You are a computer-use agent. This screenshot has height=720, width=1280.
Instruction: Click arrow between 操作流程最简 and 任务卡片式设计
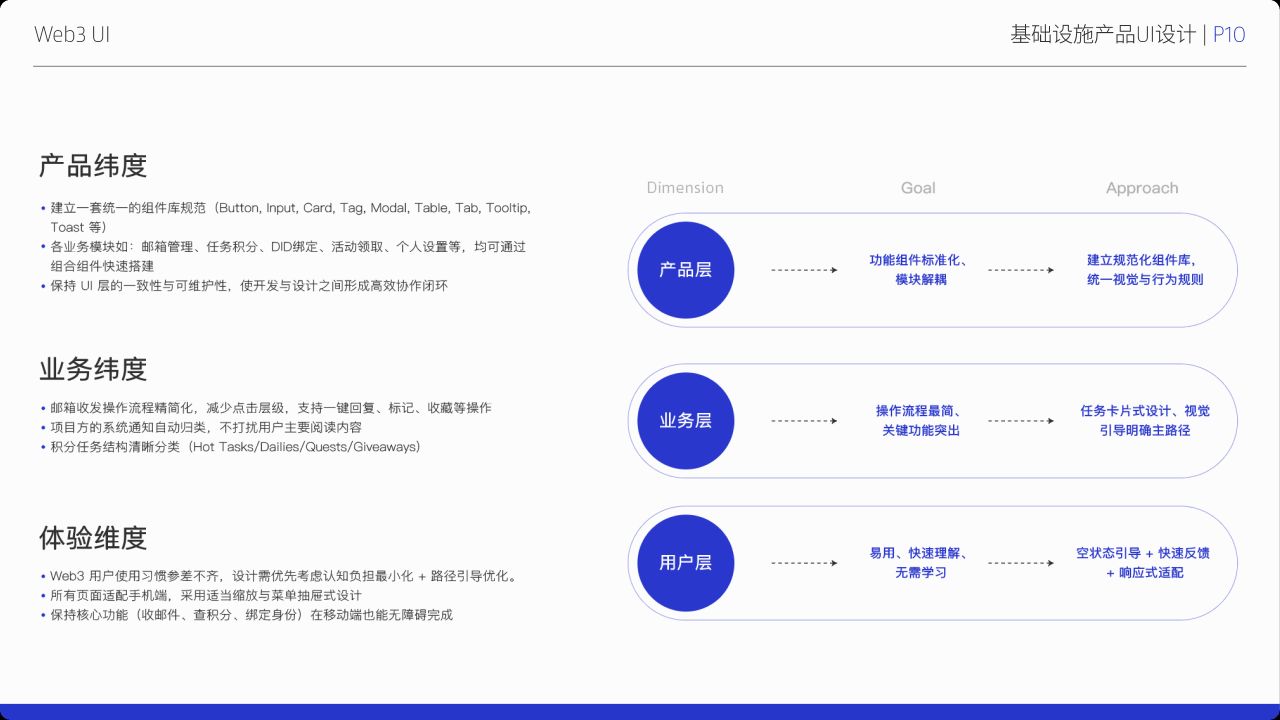pyautogui.click(x=1021, y=421)
